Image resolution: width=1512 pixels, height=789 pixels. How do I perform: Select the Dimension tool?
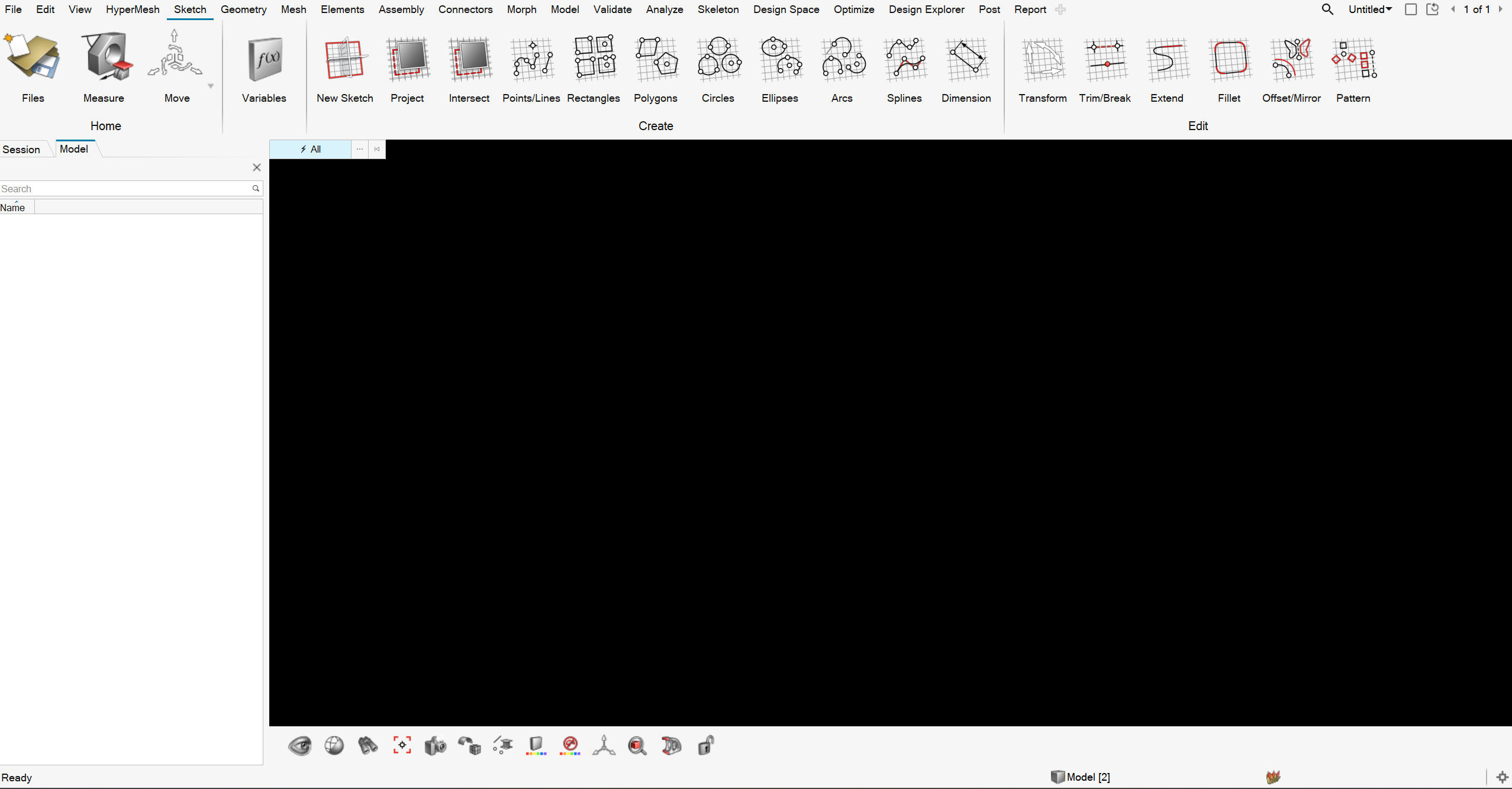(966, 68)
